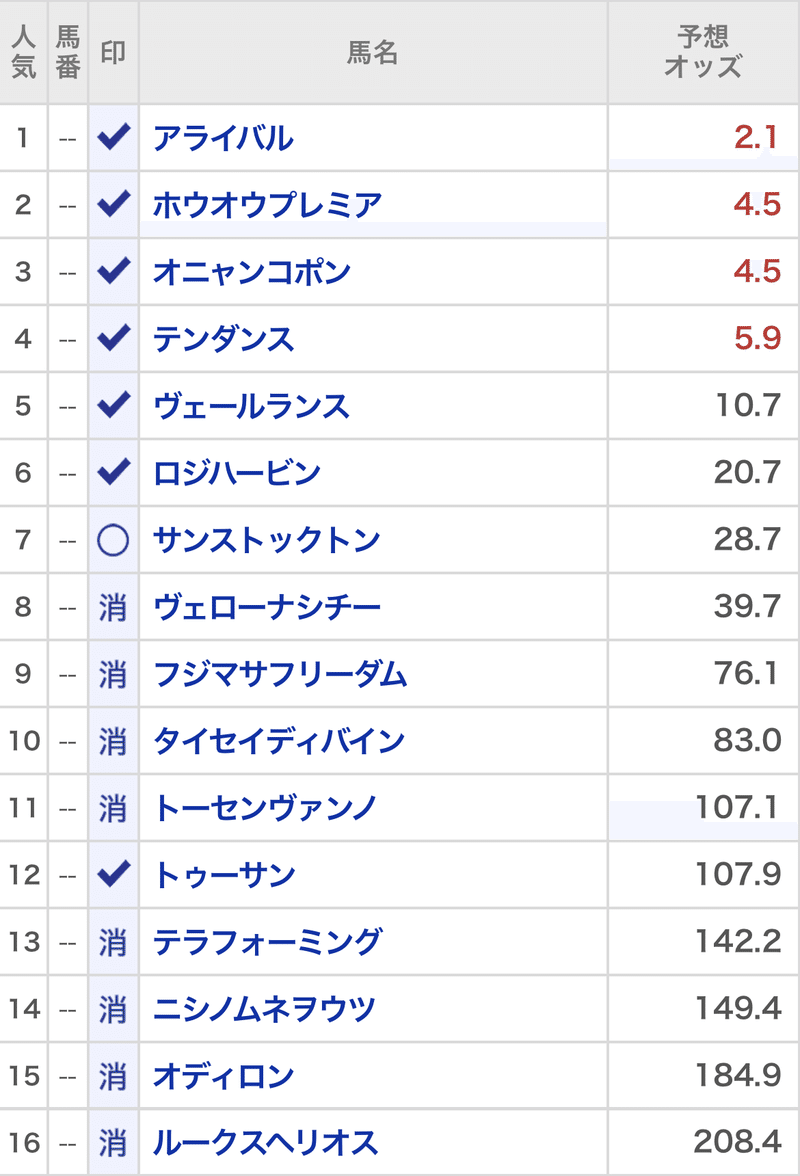
Task: Toggle the checkmark for ロジハービン
Action: [x=113, y=472]
